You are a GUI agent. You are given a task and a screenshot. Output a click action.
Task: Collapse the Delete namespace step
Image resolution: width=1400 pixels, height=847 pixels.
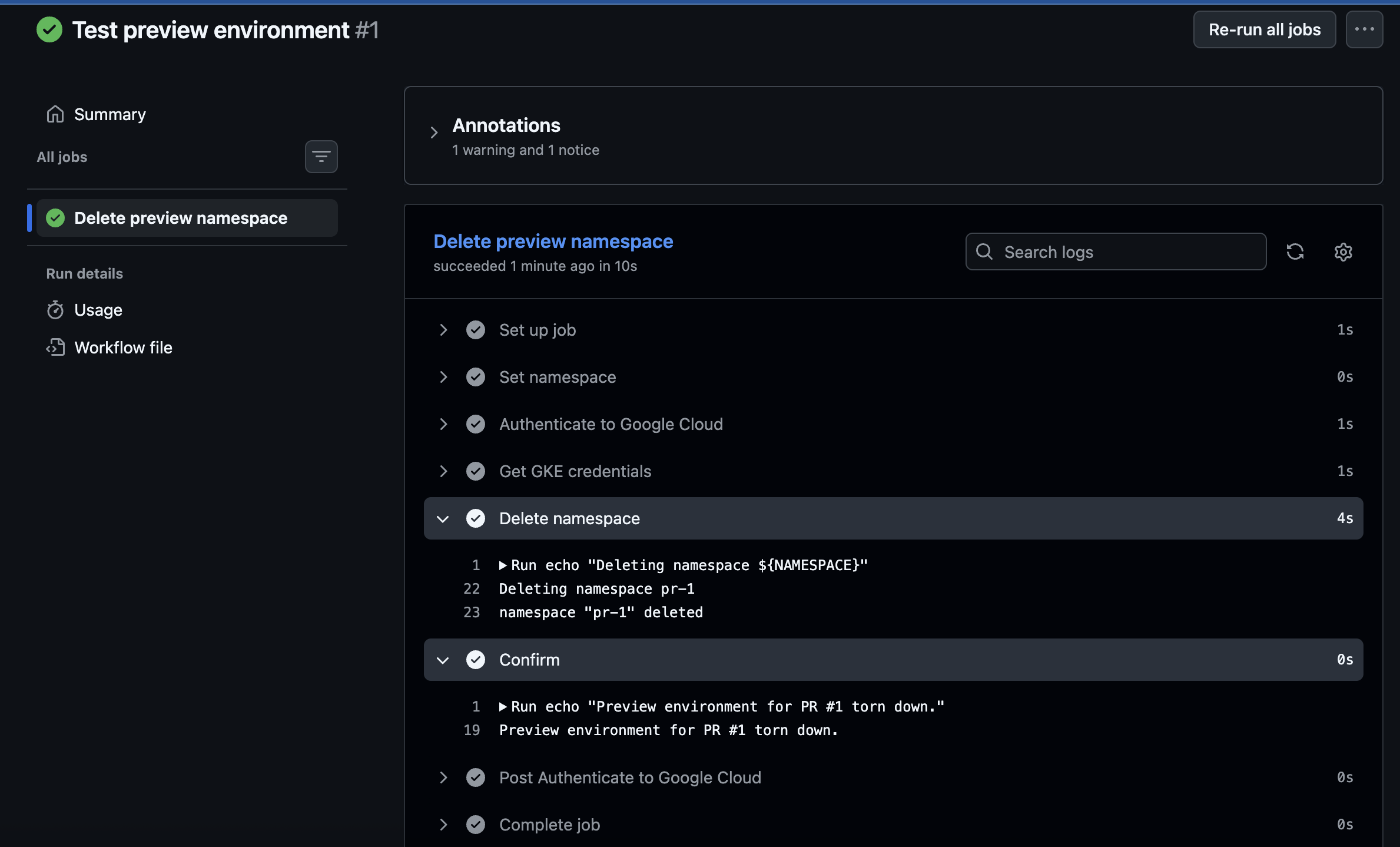[x=443, y=519]
